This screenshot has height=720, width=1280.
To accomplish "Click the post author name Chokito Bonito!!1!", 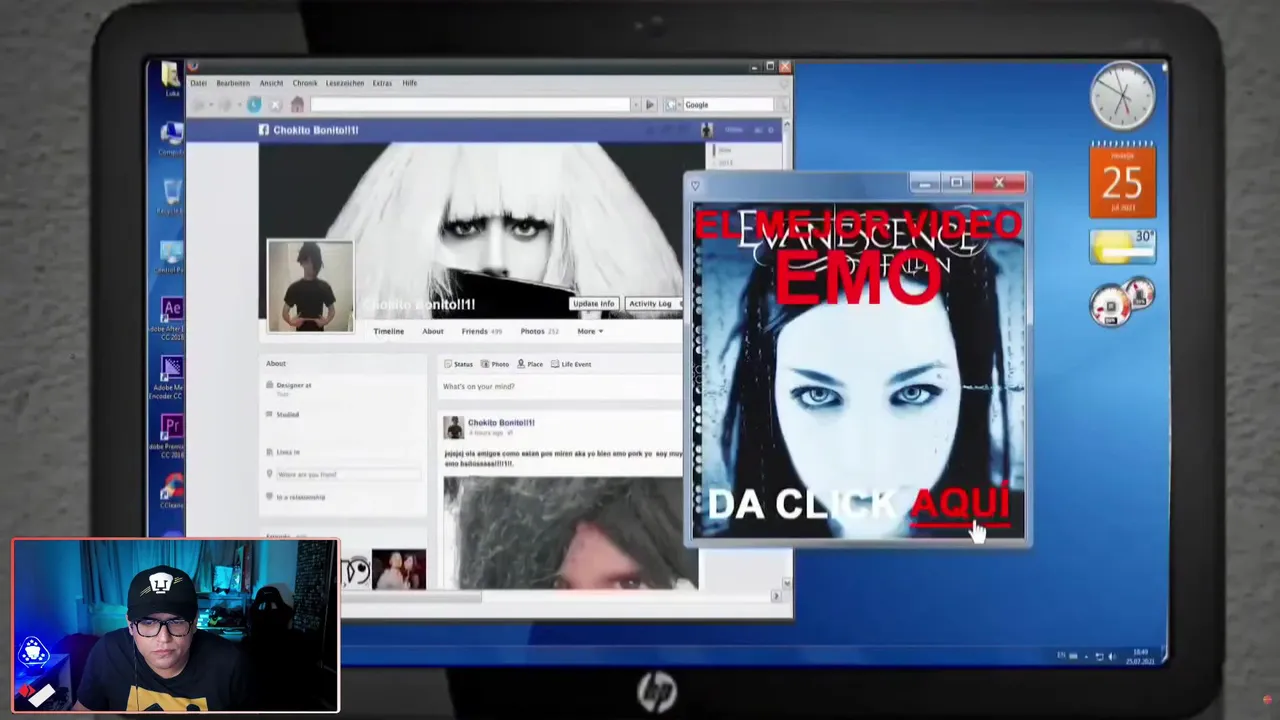I will [501, 422].
